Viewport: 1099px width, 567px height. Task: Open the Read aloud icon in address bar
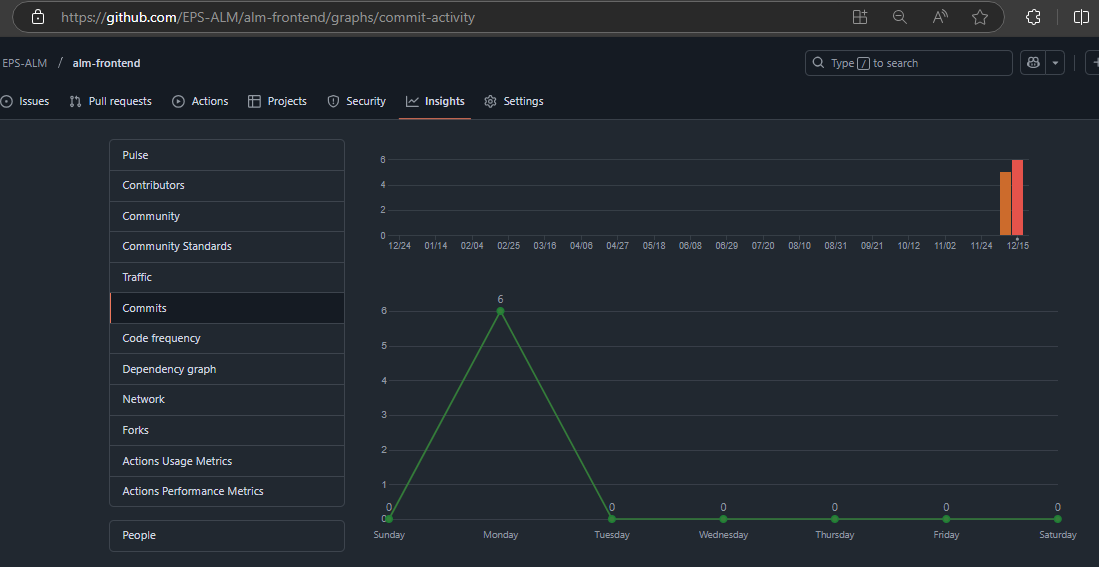pos(940,17)
